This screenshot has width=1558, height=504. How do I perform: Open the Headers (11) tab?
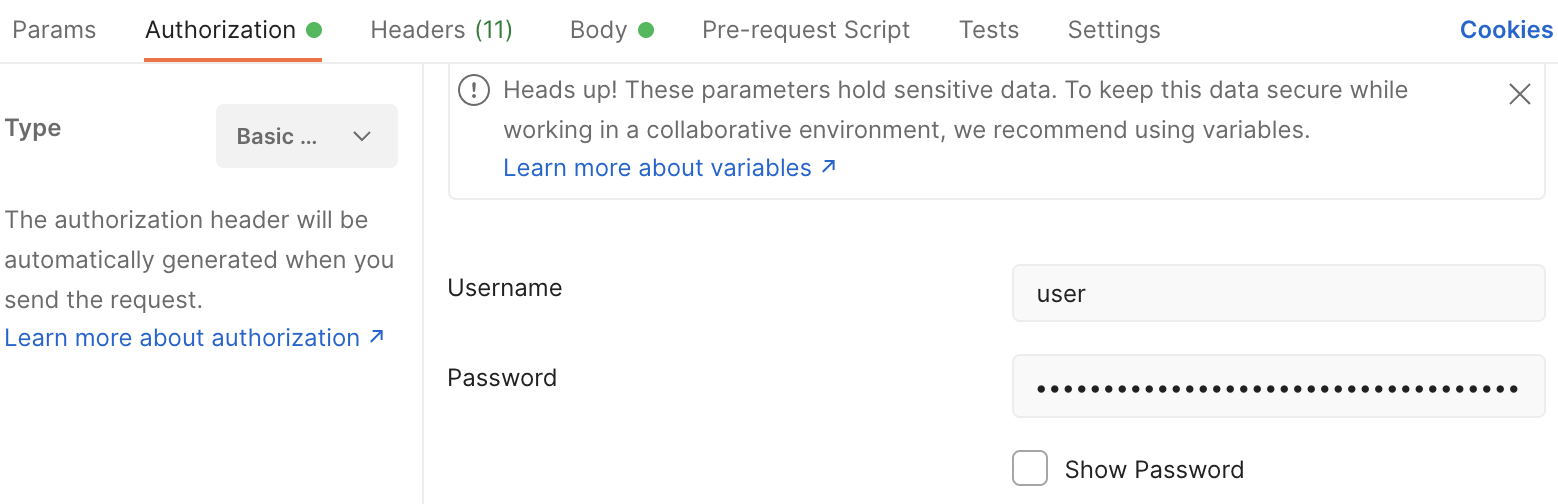[x=441, y=30]
